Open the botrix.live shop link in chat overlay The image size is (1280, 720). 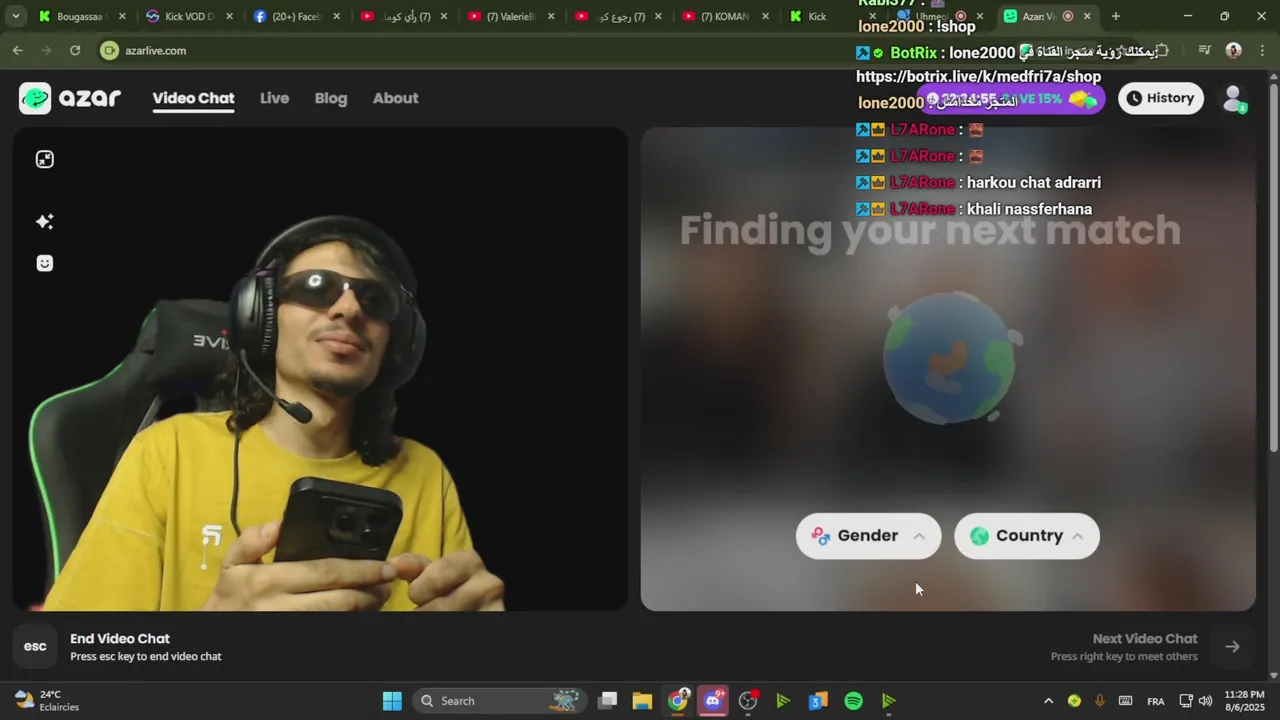[x=978, y=77]
